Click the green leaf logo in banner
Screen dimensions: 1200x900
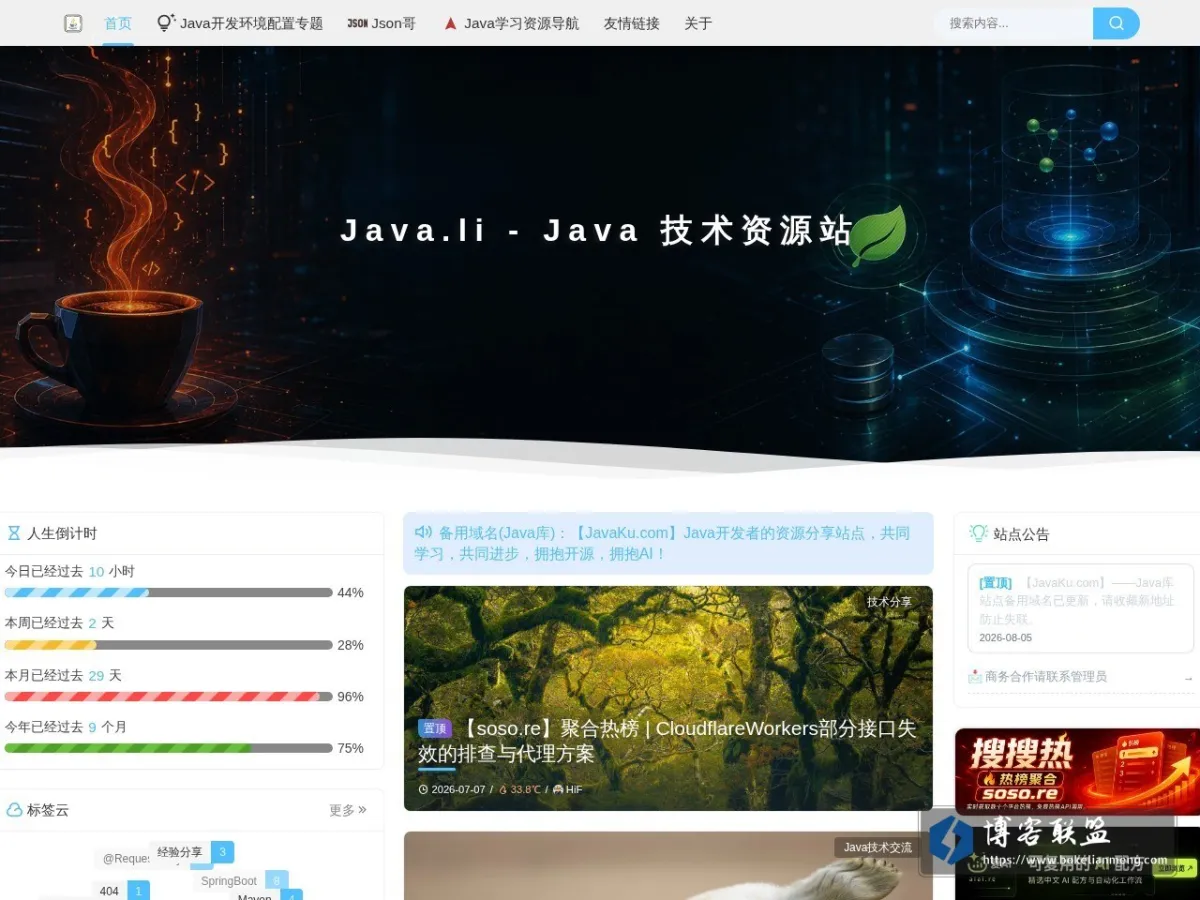pyautogui.click(x=878, y=236)
